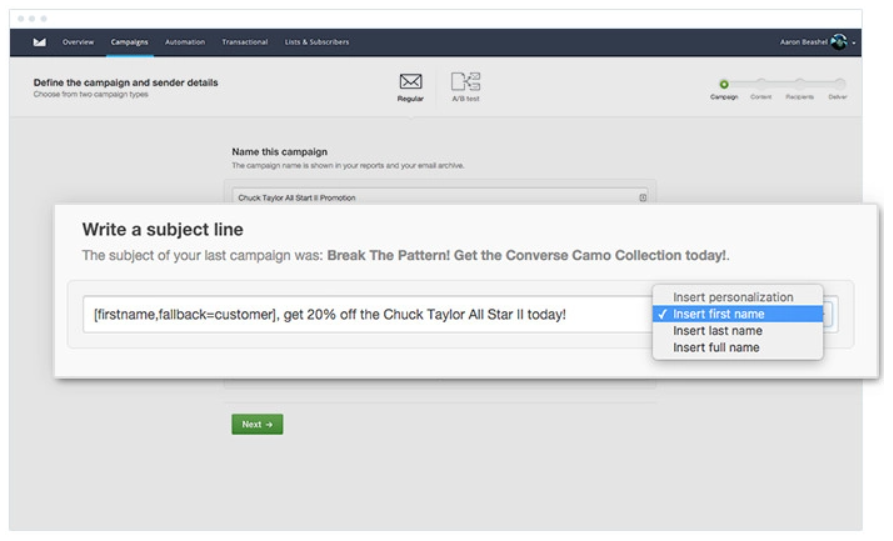Open the Transactional section
Image resolution: width=893 pixels, height=541 pixels.
(x=245, y=42)
